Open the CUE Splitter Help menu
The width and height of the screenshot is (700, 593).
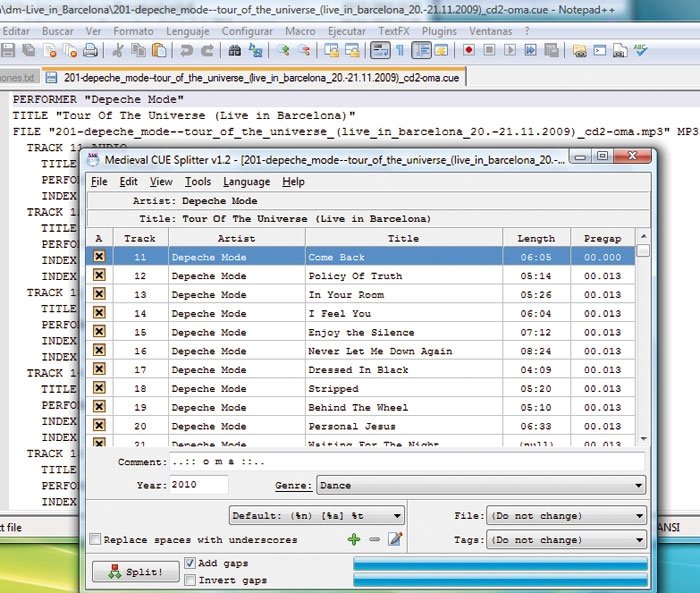[293, 182]
